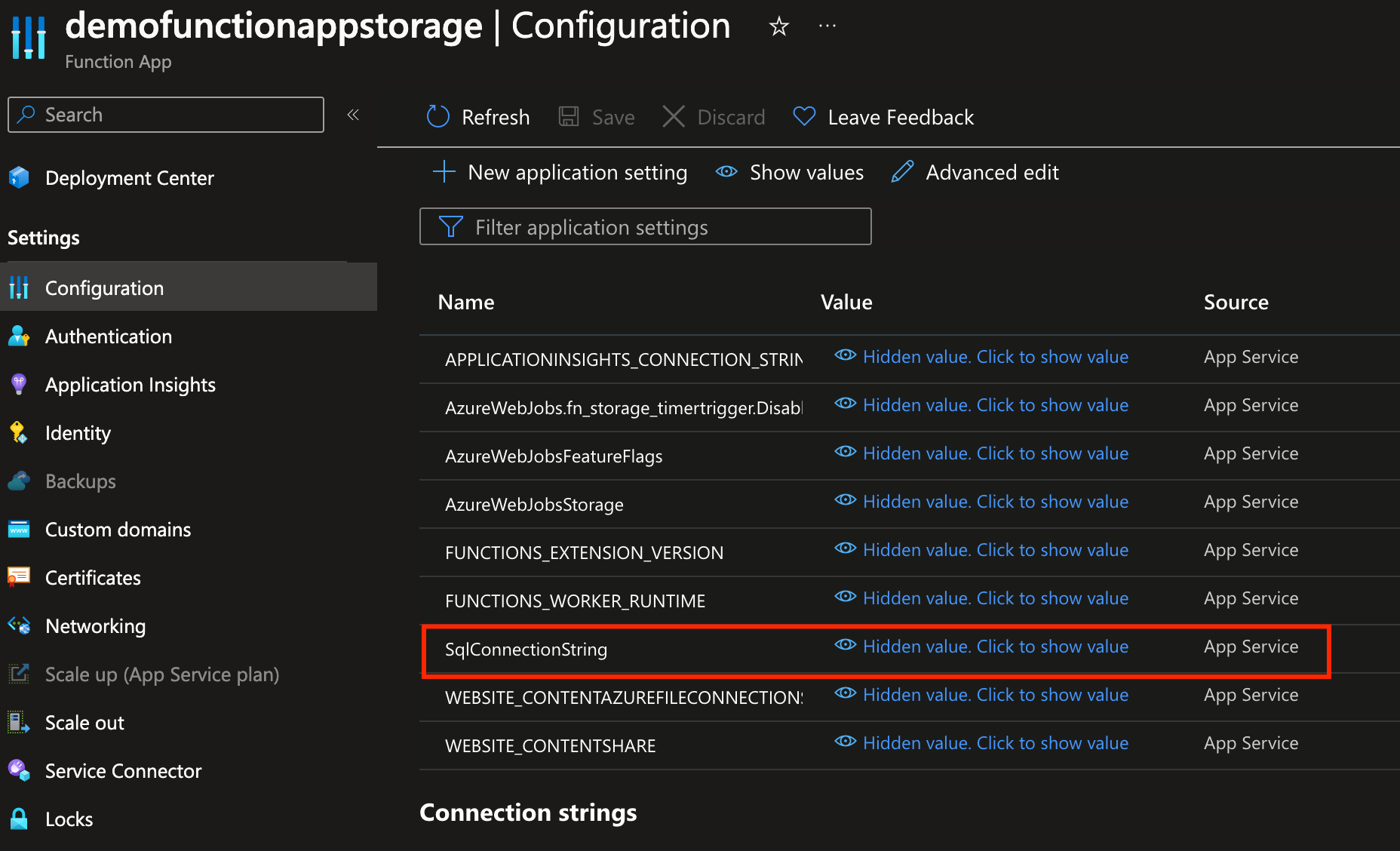Go to Application Insights
The width and height of the screenshot is (1400, 851).
(x=130, y=385)
